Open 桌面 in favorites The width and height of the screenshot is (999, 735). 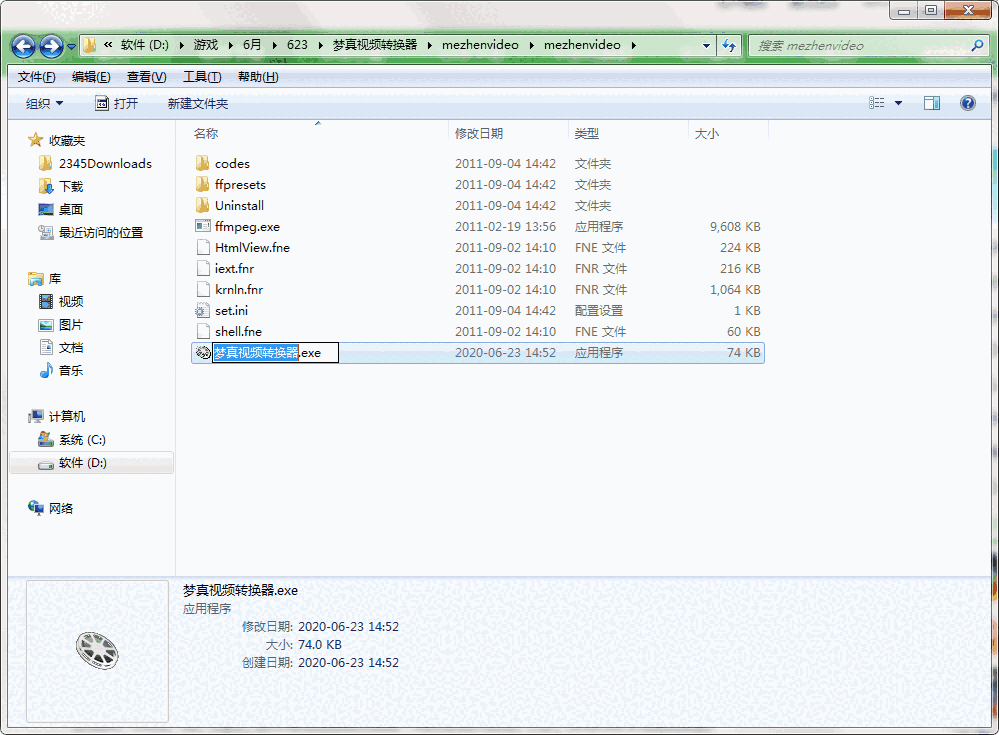71,210
